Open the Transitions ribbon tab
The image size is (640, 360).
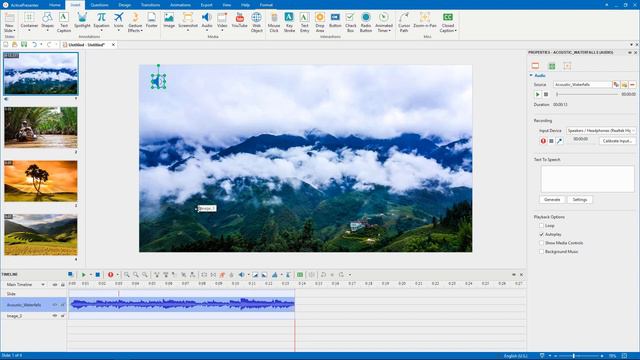(151, 5)
